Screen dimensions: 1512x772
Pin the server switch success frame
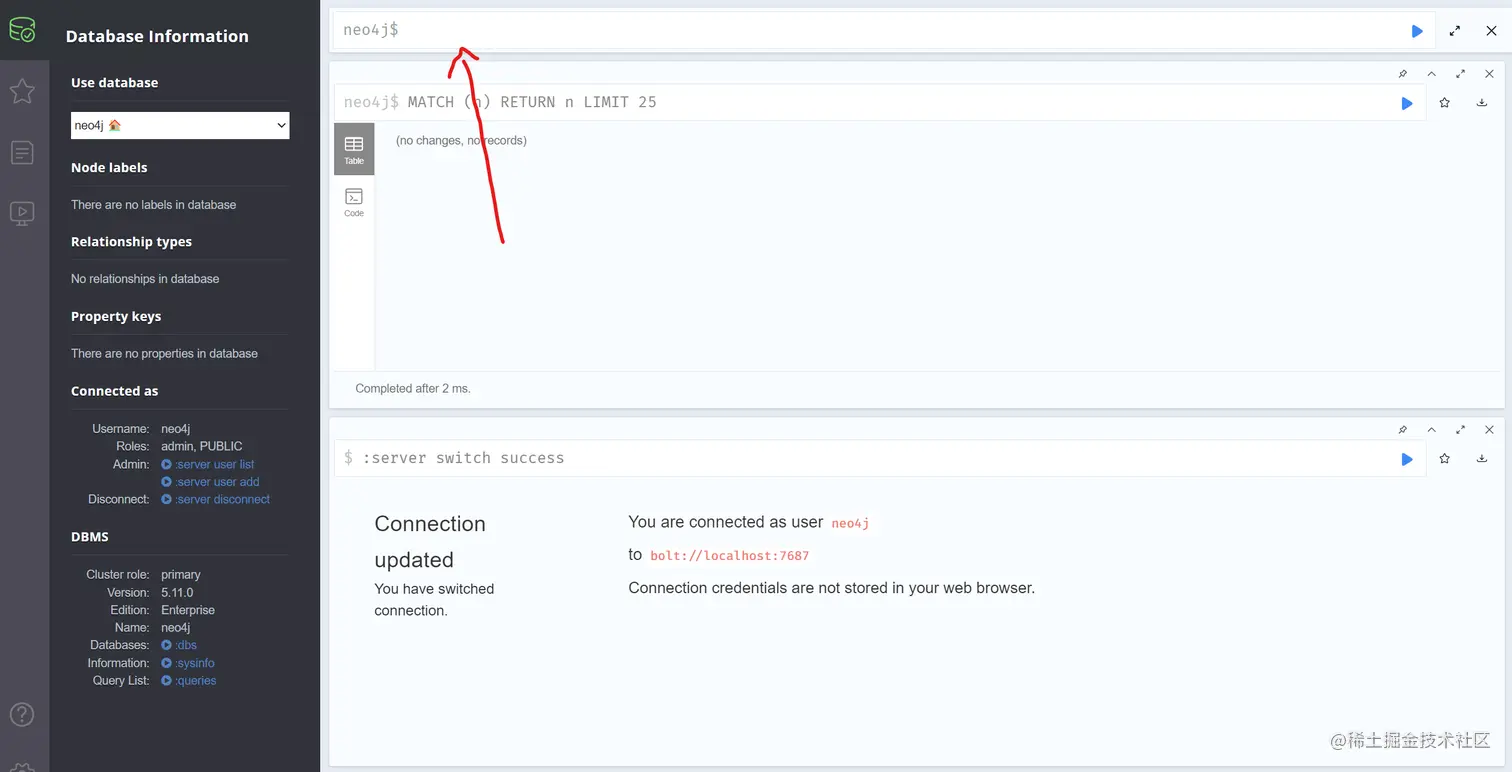(x=1402, y=430)
